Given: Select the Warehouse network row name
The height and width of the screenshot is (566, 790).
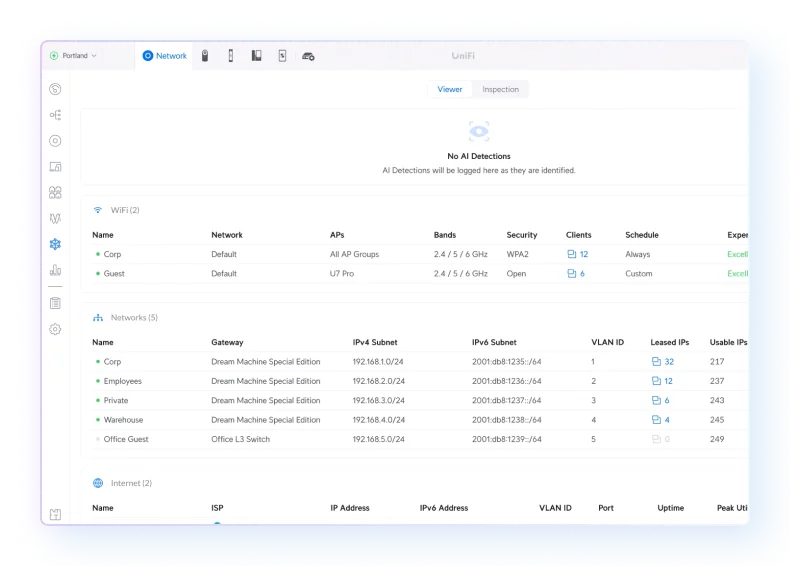Looking at the screenshot, I should pos(123,419).
